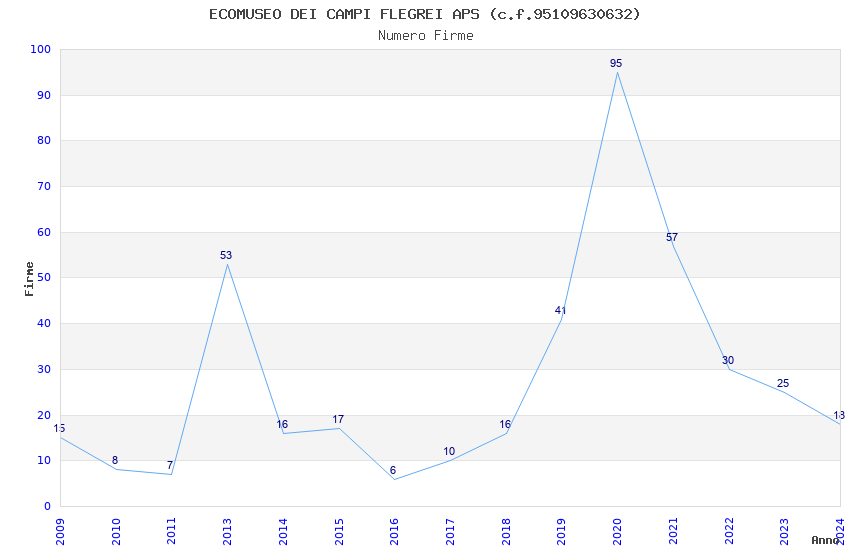
Task: Click the y-axis value 80
Action: 44,140
